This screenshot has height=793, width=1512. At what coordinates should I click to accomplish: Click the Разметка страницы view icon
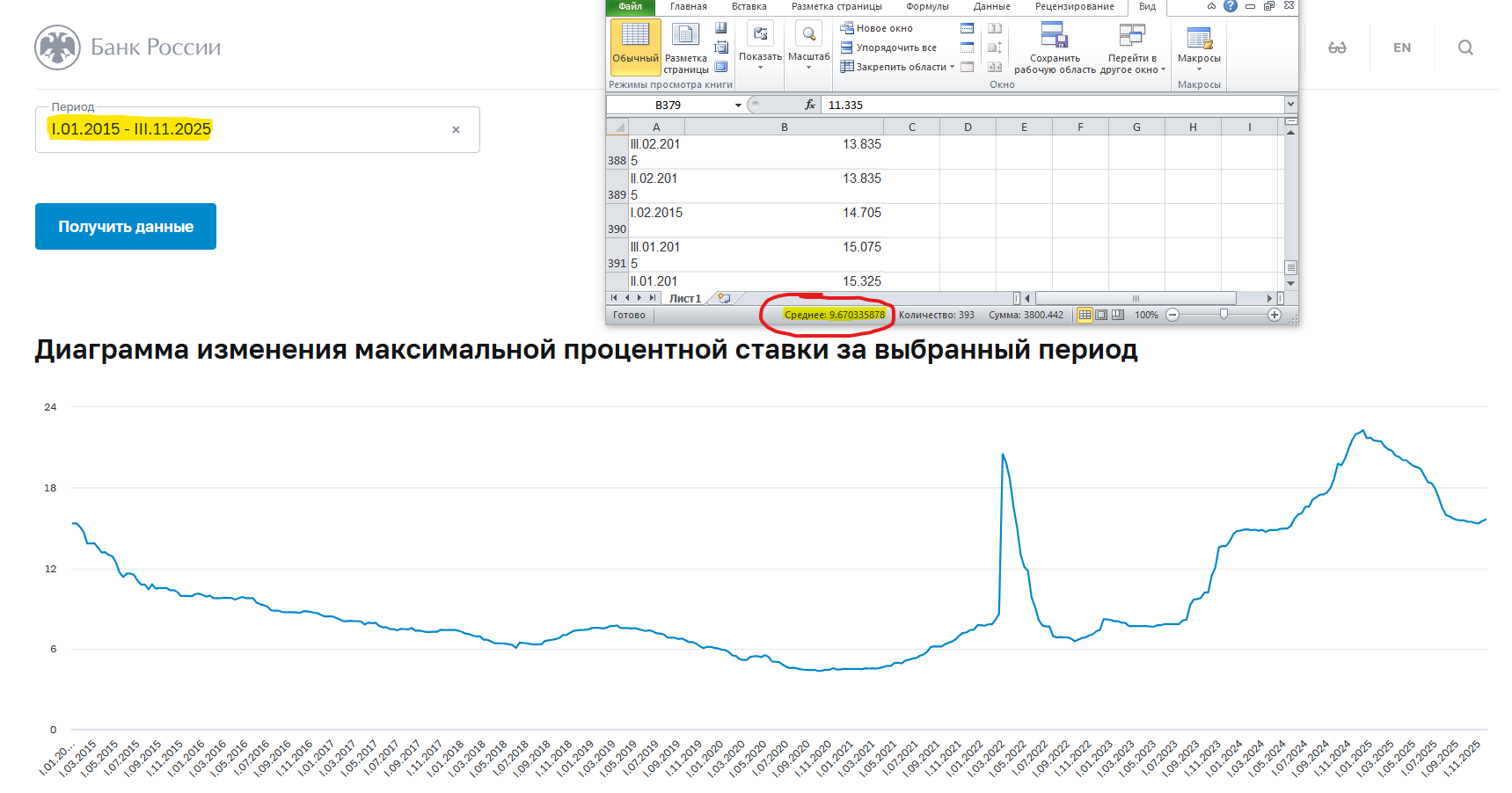click(685, 44)
